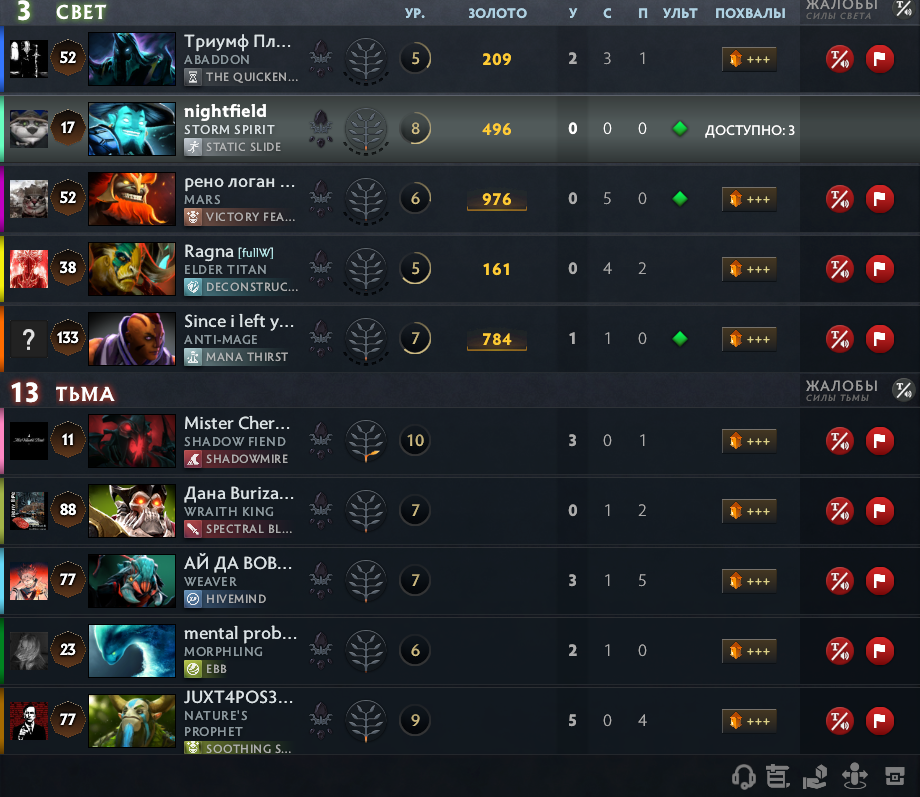Report Shadow Fiend player using flag icon
The width and height of the screenshot is (920, 797).
(880, 441)
